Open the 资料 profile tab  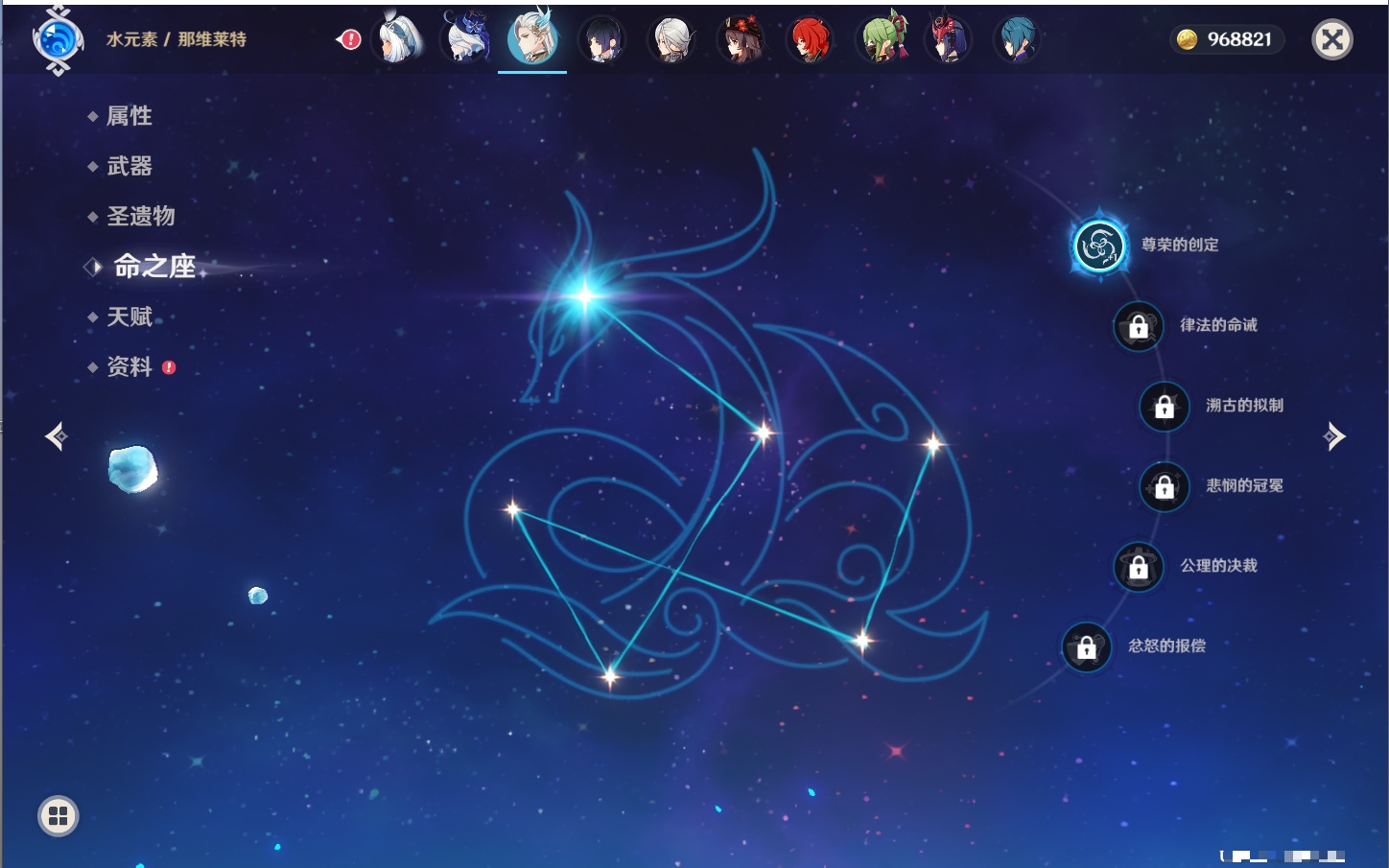click(129, 366)
